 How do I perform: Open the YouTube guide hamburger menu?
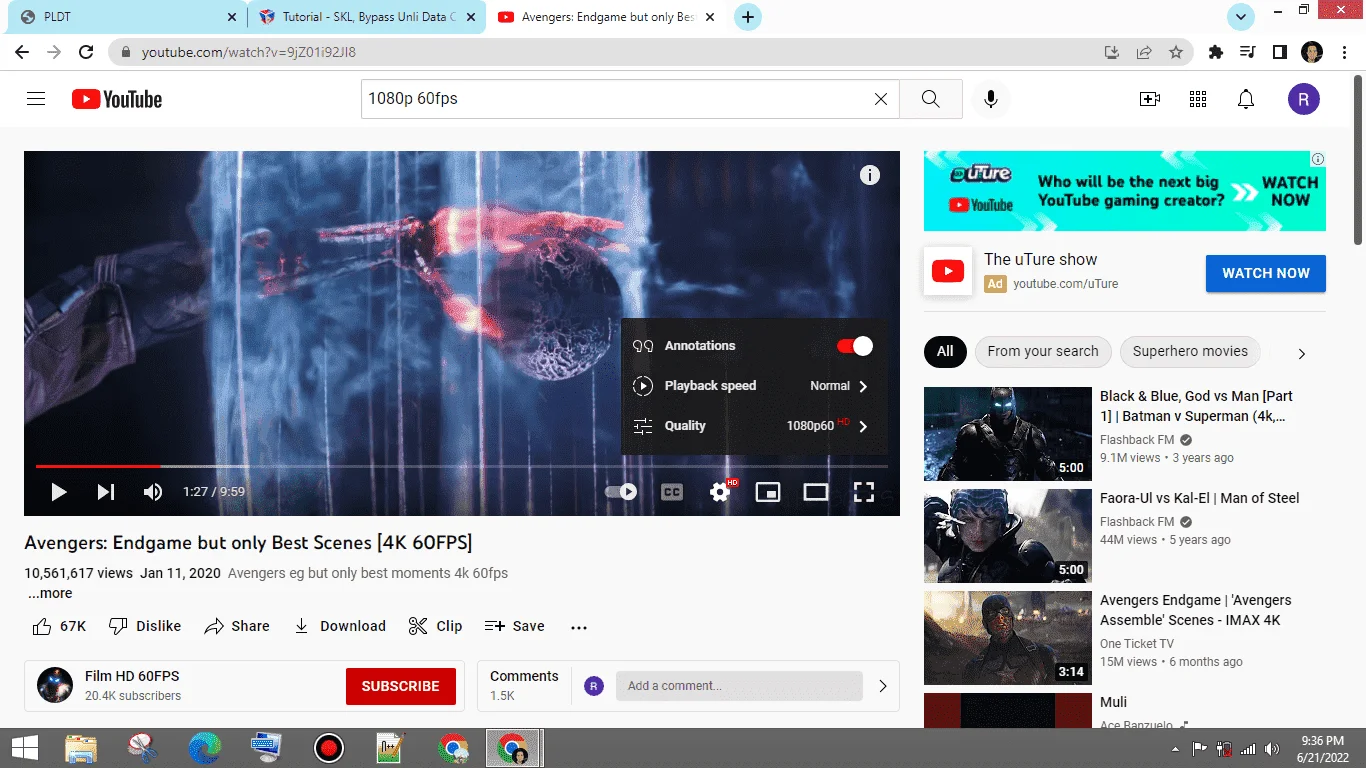36,99
